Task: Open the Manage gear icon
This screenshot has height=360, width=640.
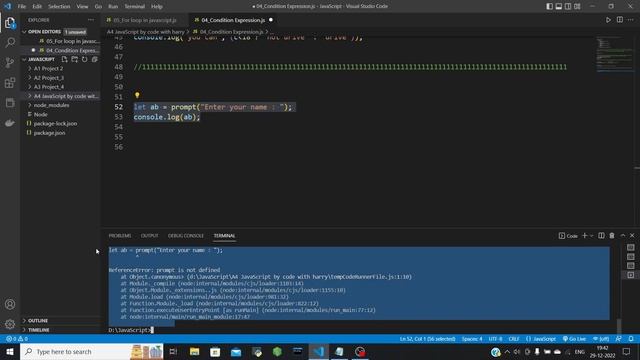Action: click(10, 324)
